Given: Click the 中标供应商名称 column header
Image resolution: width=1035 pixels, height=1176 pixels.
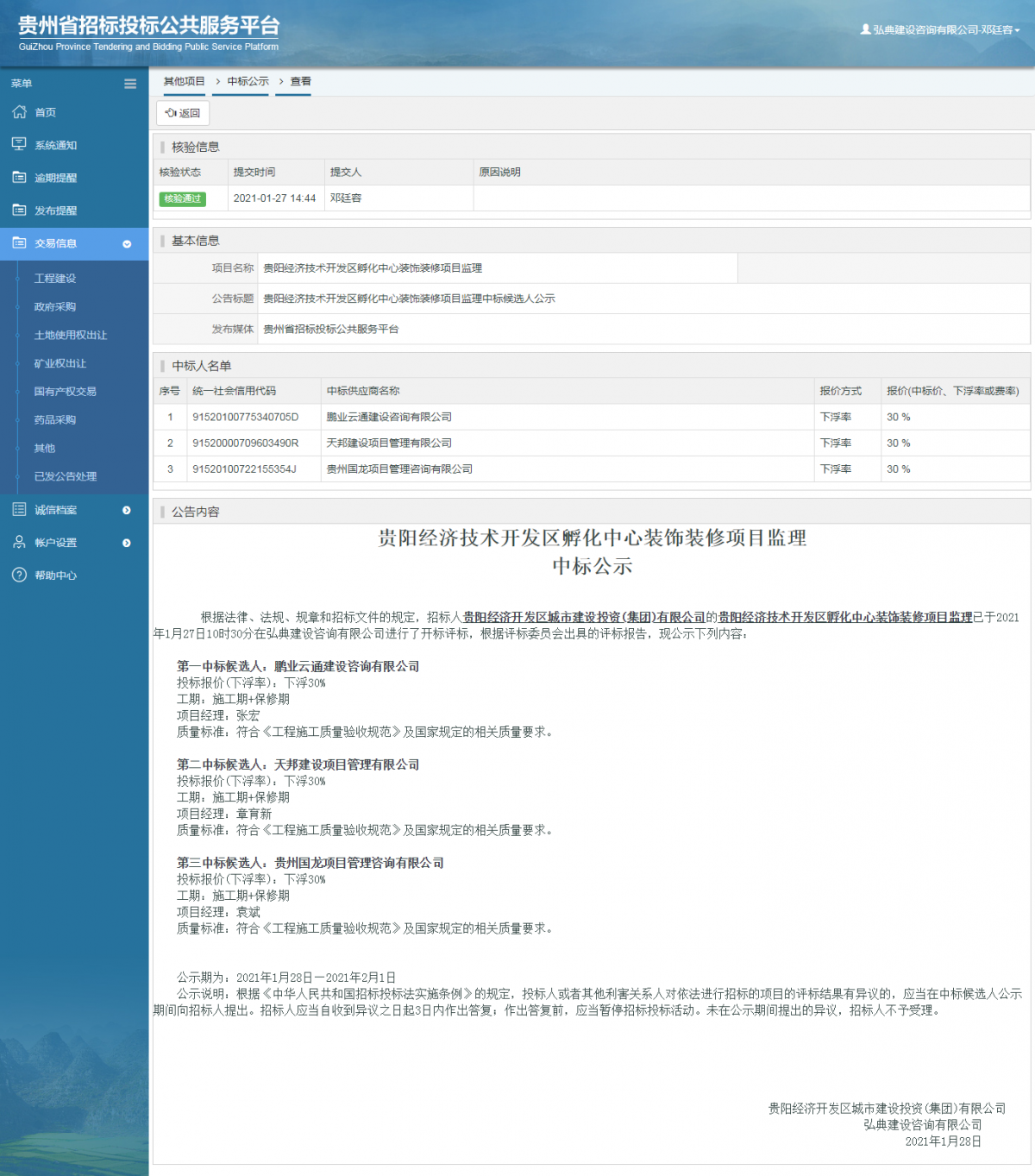Looking at the screenshot, I should click(x=363, y=391).
